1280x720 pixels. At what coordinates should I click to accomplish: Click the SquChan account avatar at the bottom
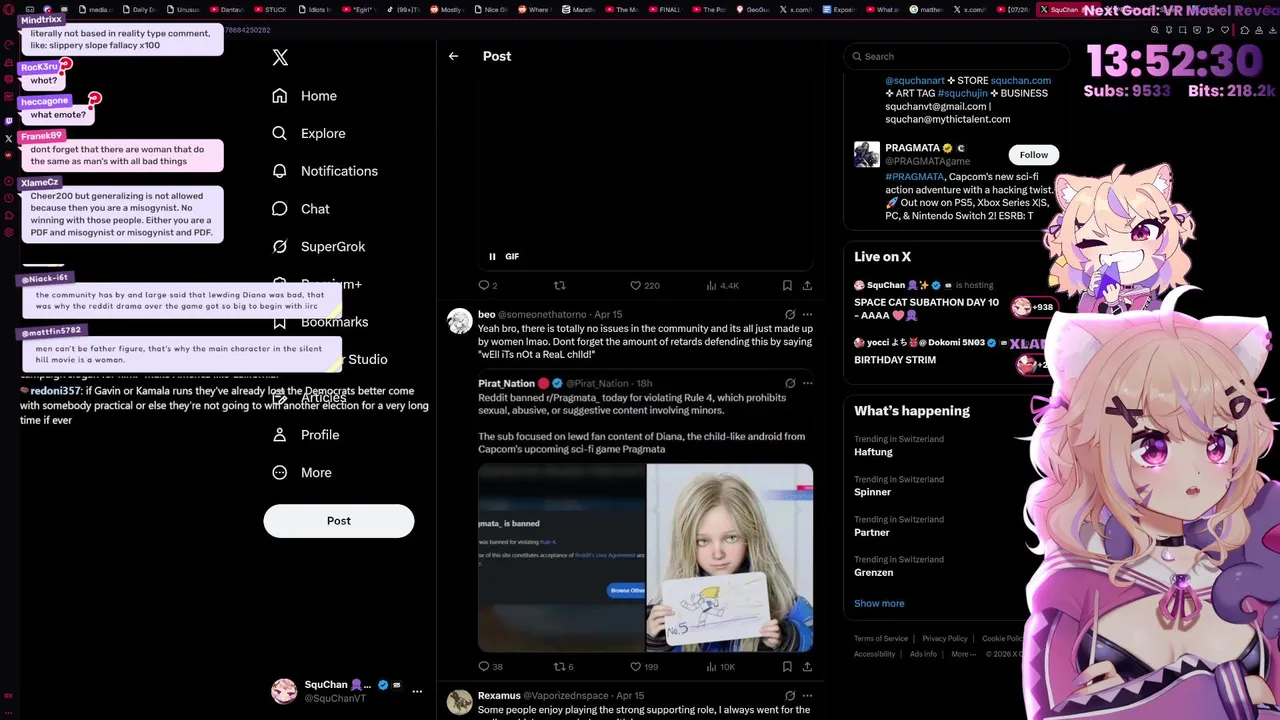pyautogui.click(x=284, y=691)
